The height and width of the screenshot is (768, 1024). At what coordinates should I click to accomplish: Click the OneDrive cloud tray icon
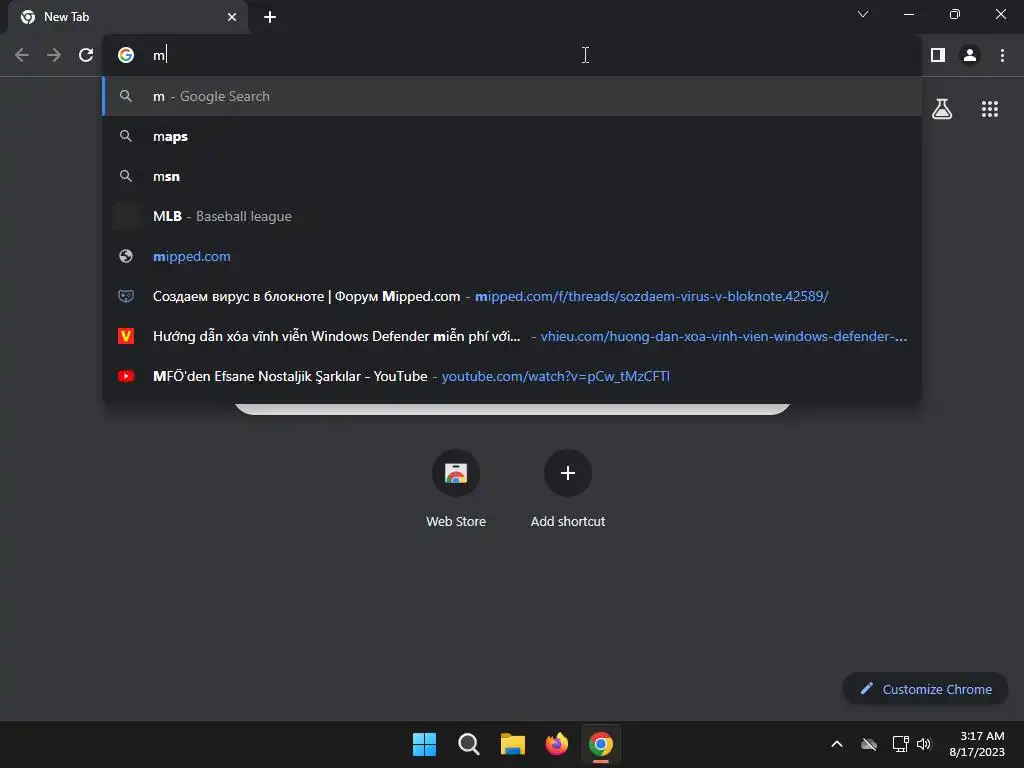pyautogui.click(x=869, y=744)
